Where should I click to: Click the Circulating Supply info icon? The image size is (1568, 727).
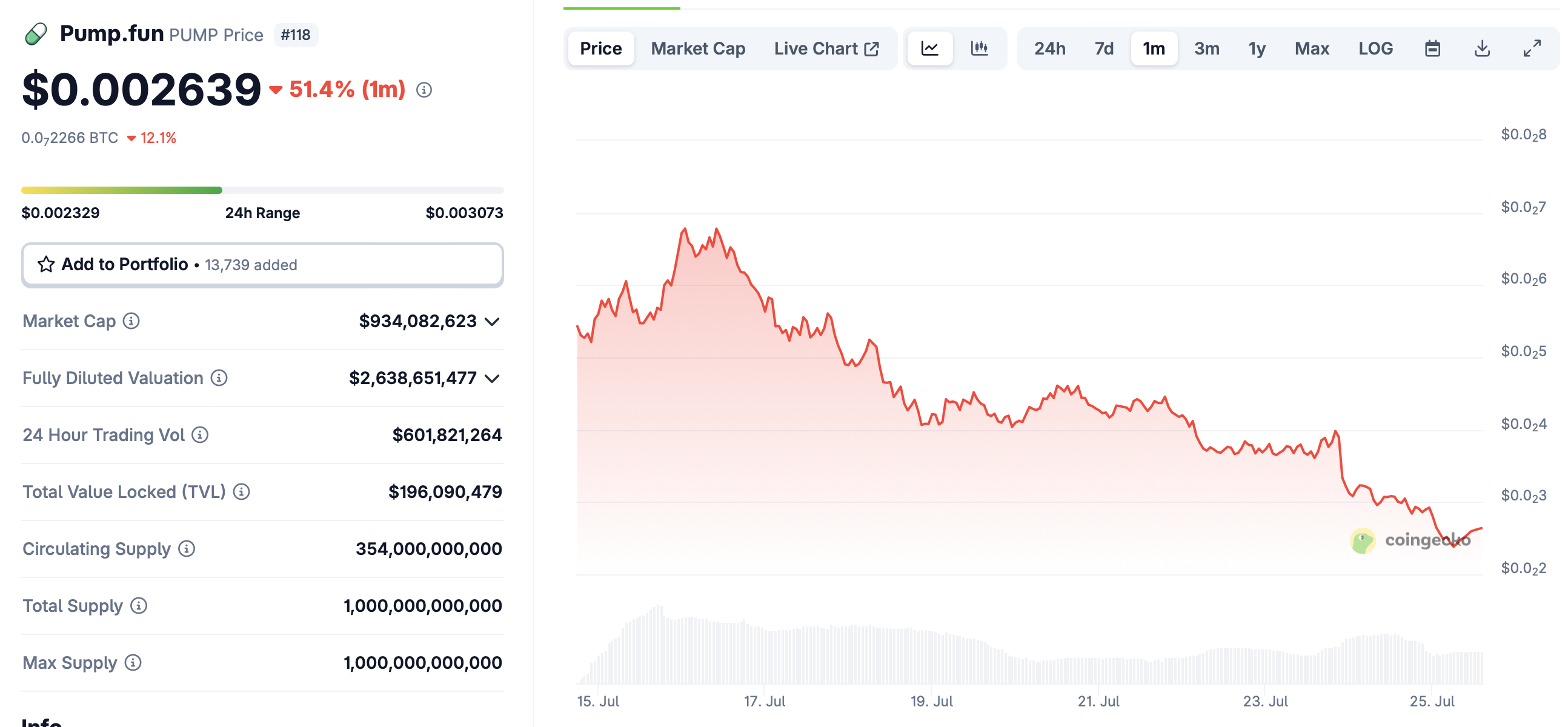pos(187,549)
